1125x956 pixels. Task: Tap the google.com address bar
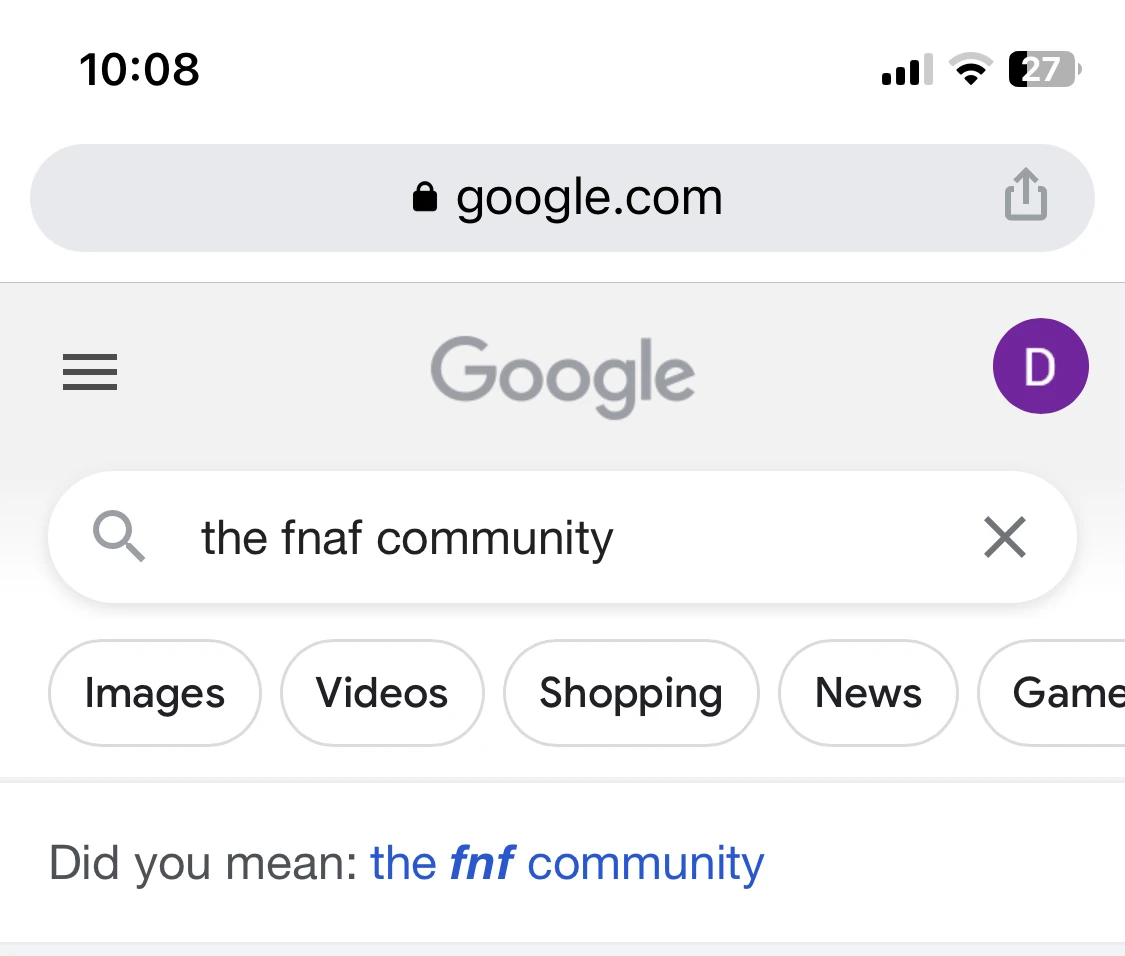pyautogui.click(x=588, y=198)
